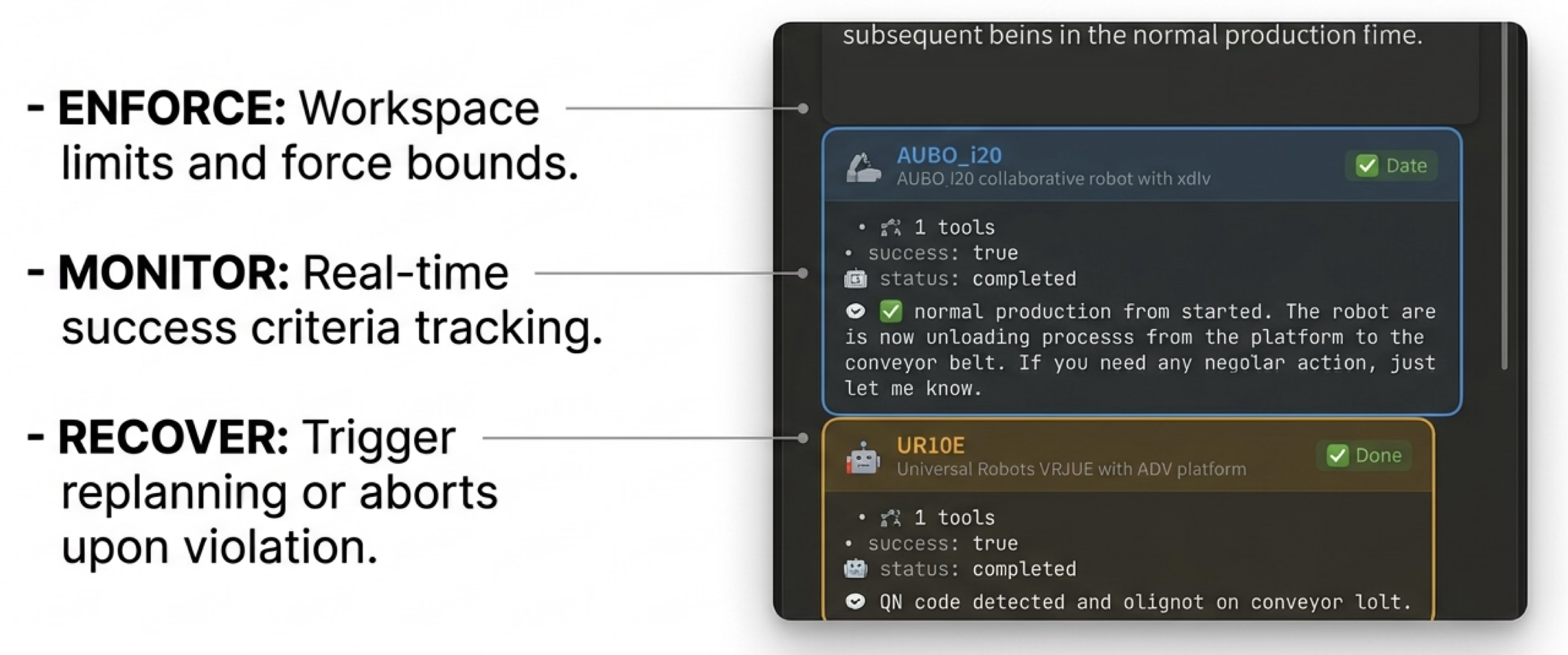Click the status icon in UR10E card

pos(855,569)
